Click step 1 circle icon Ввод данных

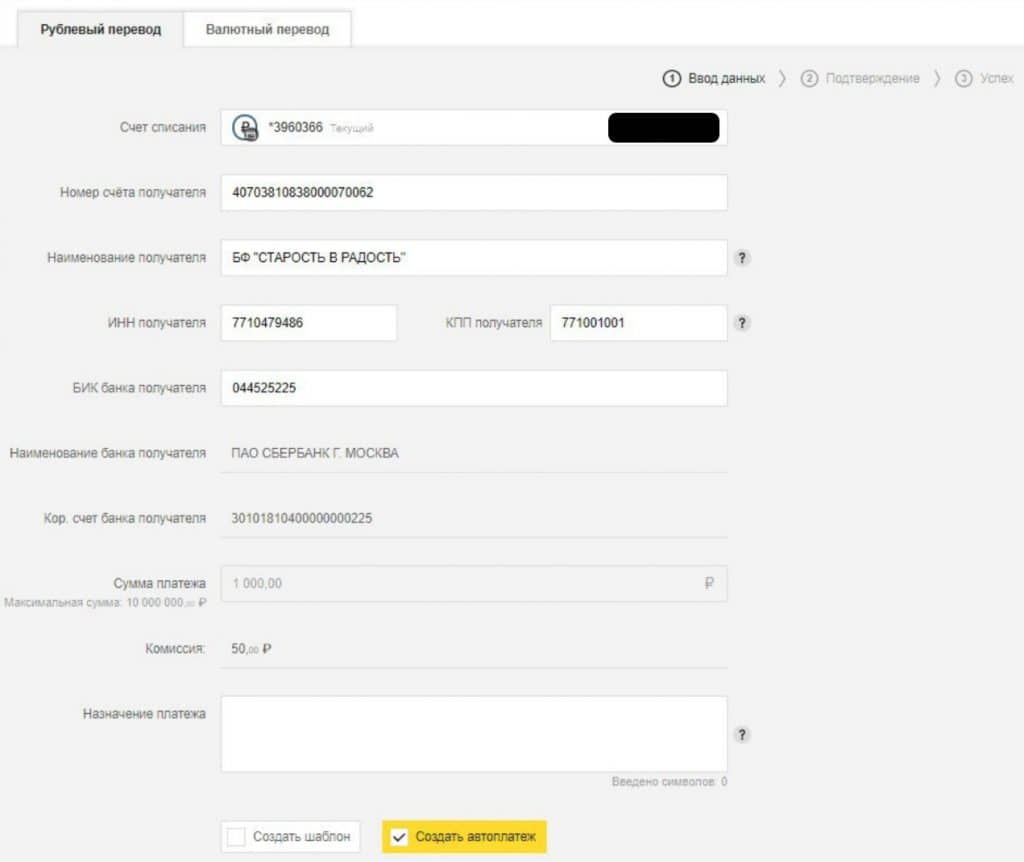pos(673,78)
